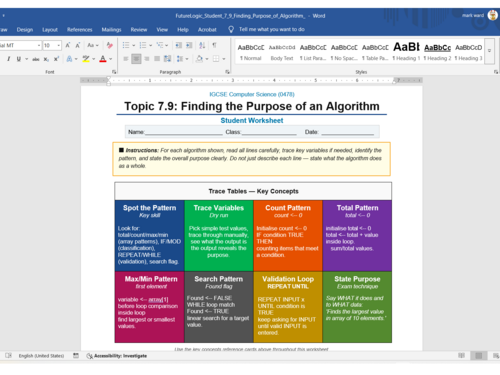Open the Design tab
This screenshot has height=375, width=500.
25,30
